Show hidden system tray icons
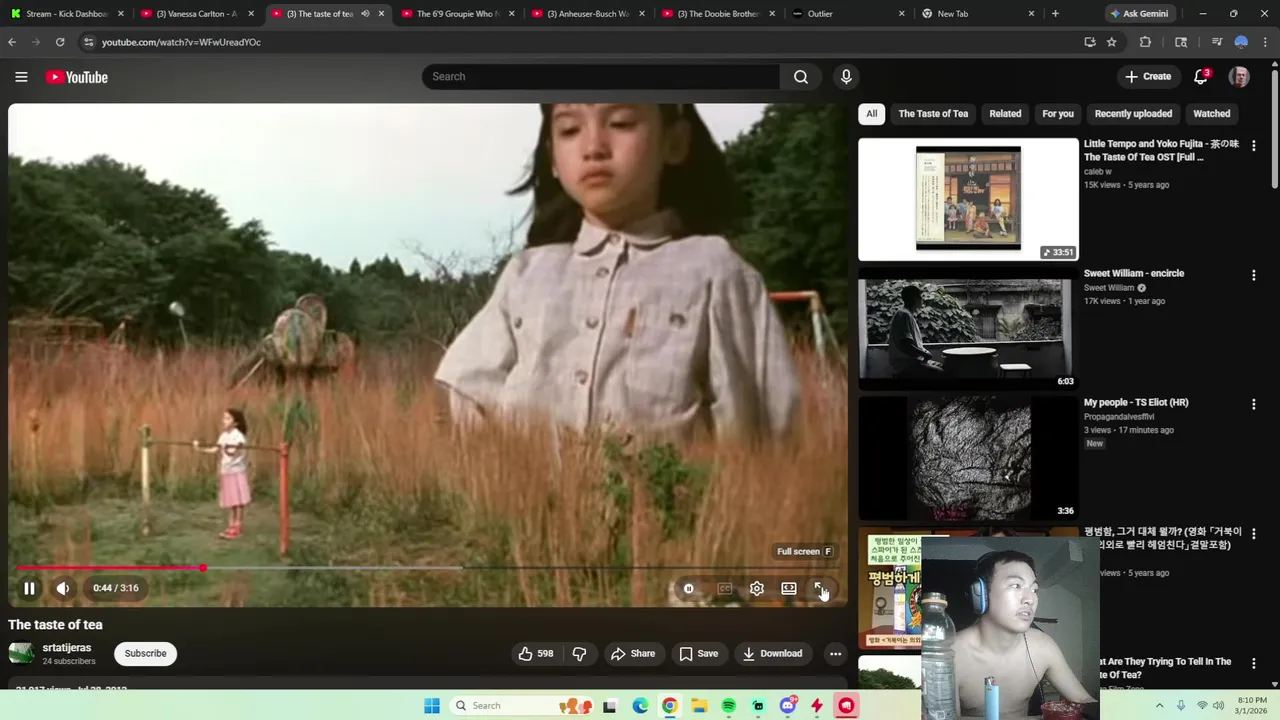This screenshot has height=720, width=1280. (1161, 706)
